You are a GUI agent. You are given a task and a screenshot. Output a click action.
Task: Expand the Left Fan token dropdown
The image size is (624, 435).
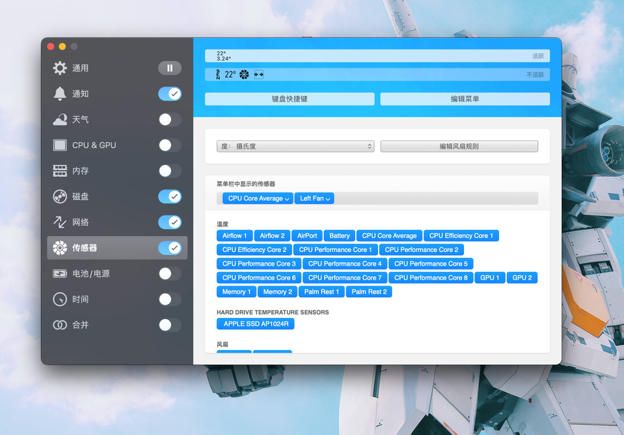click(x=314, y=198)
